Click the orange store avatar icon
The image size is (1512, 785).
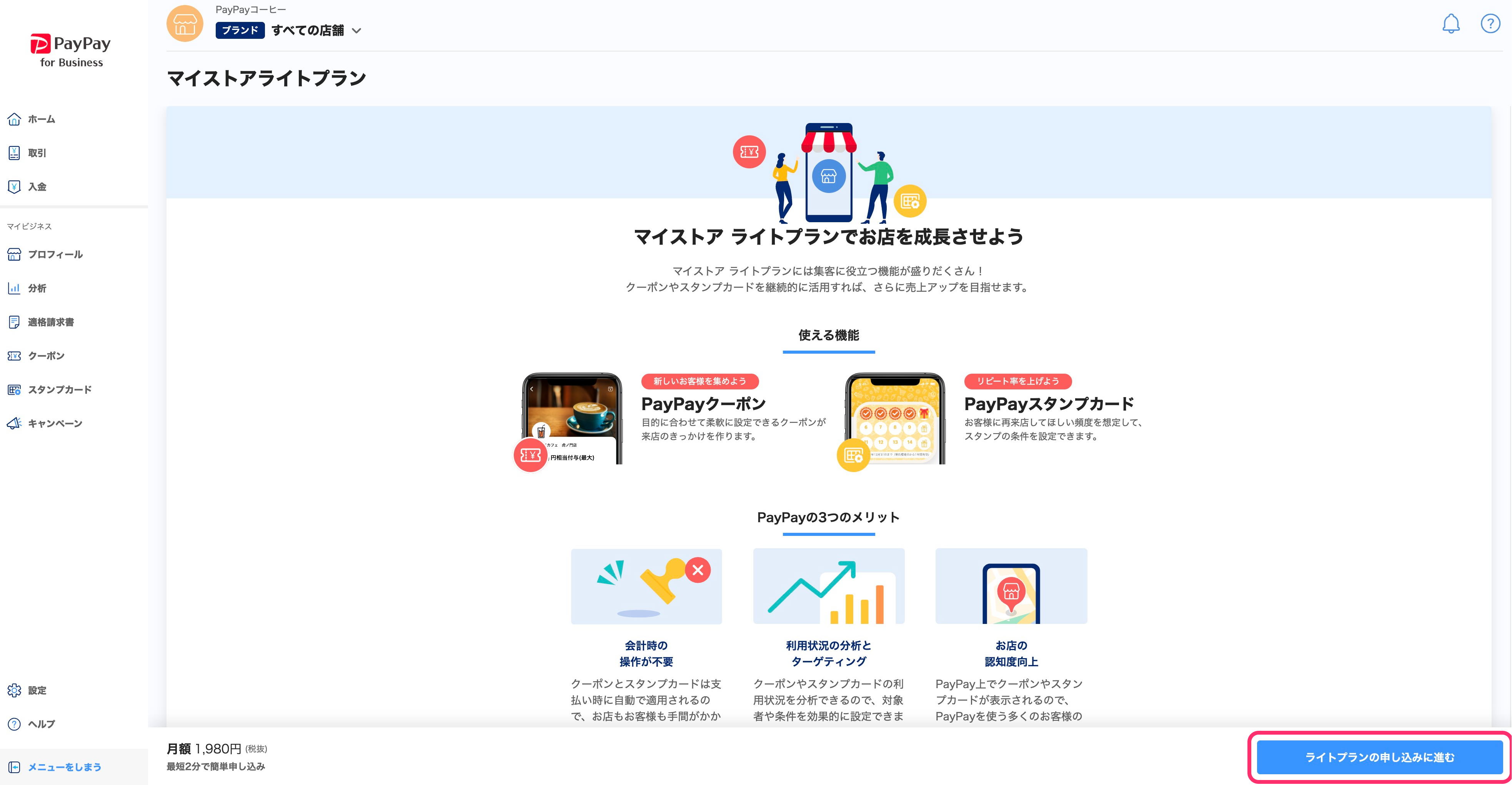[x=185, y=23]
